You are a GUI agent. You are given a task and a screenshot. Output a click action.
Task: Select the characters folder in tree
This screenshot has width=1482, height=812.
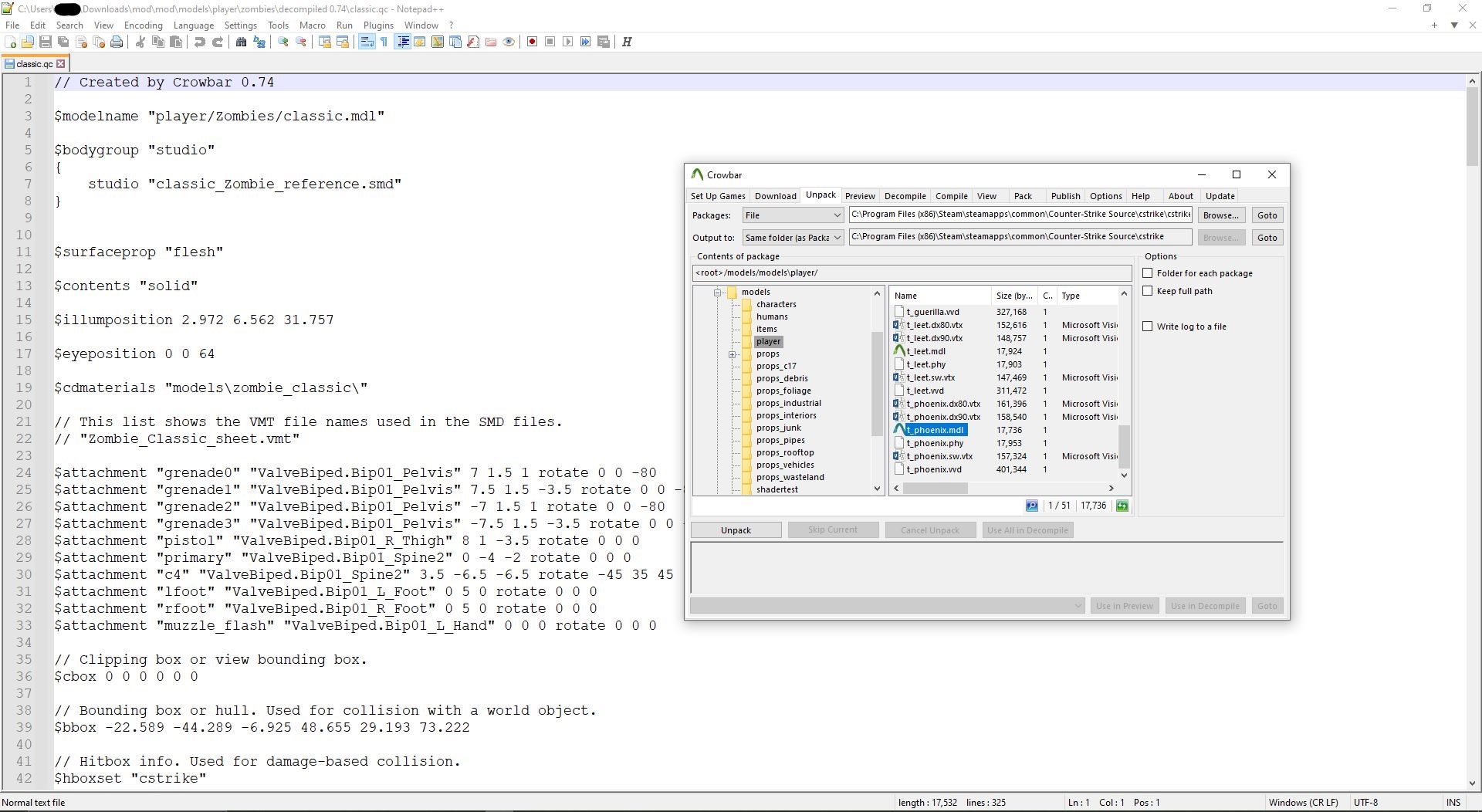pos(776,304)
